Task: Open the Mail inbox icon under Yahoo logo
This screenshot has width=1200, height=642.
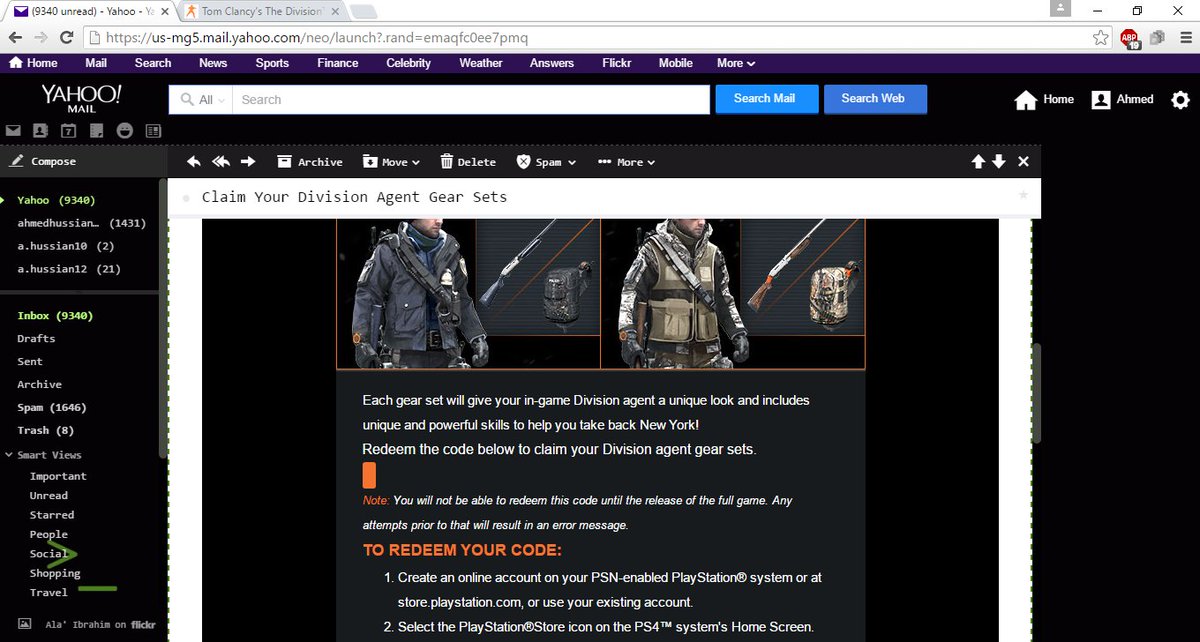Action: pyautogui.click(x=13, y=131)
